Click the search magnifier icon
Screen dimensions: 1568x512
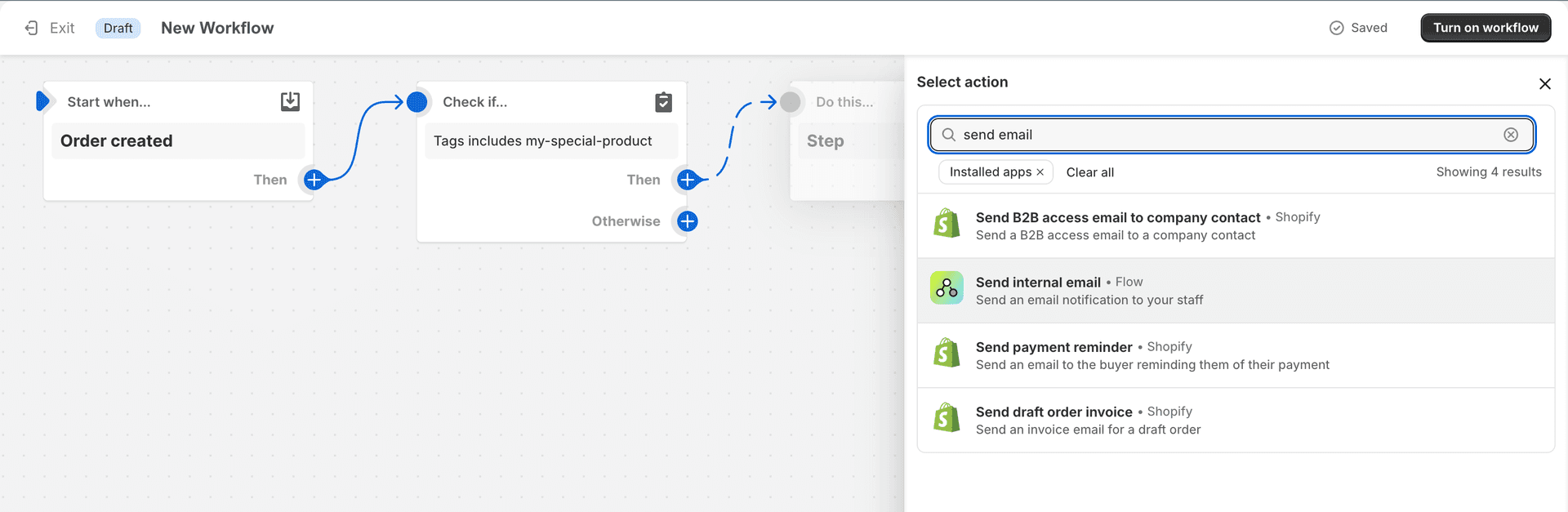pos(948,135)
